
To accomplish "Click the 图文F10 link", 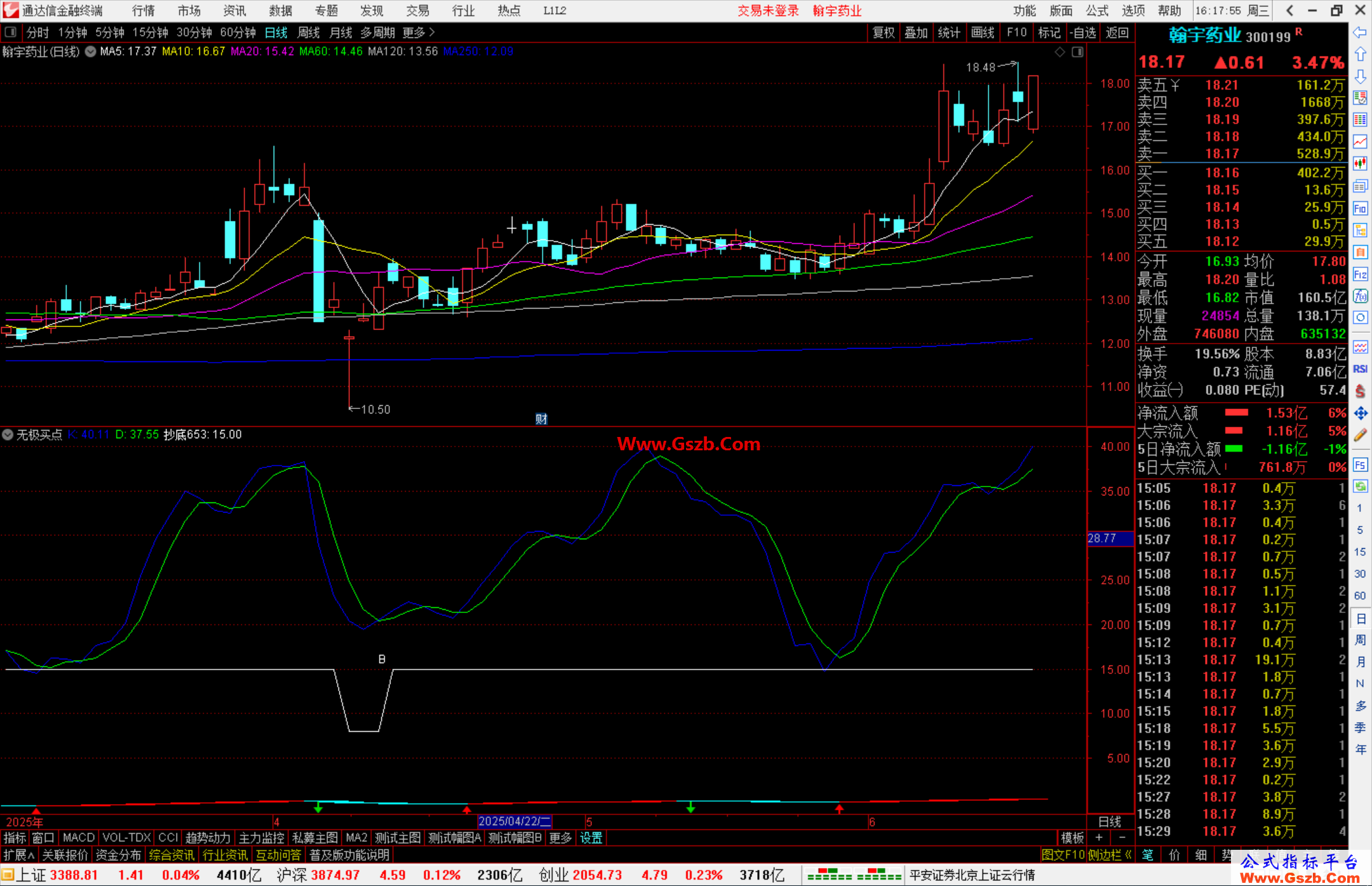I will pyautogui.click(x=1063, y=855).
